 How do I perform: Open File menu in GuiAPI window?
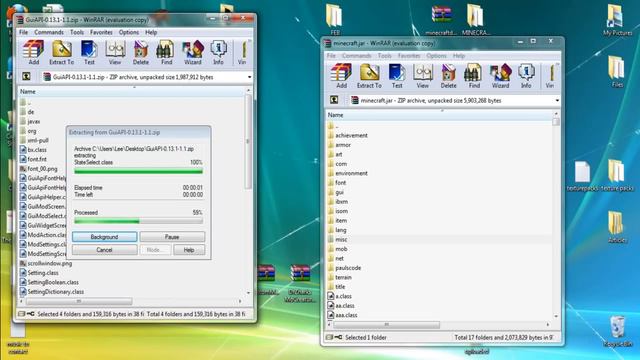tap(23, 32)
